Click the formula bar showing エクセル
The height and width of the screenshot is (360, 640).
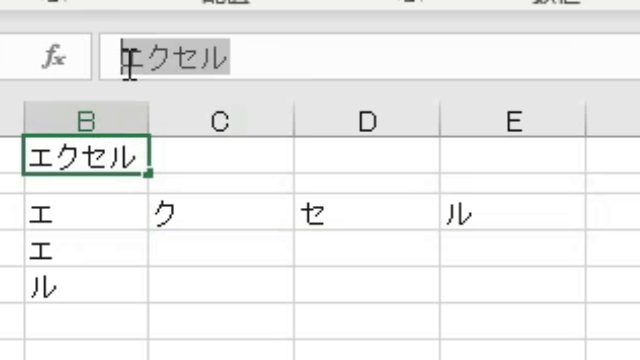(x=369, y=57)
